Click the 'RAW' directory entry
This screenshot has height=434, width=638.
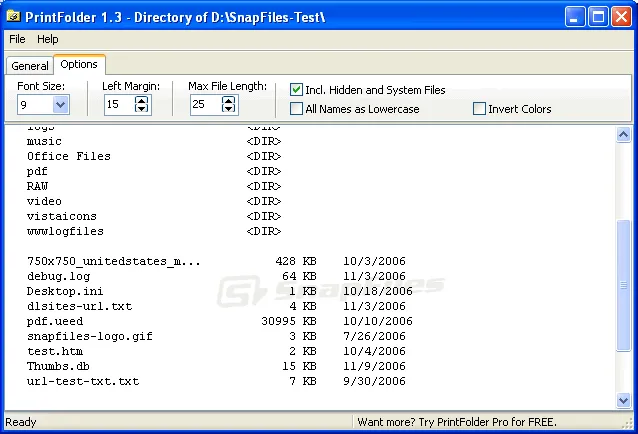[37, 186]
